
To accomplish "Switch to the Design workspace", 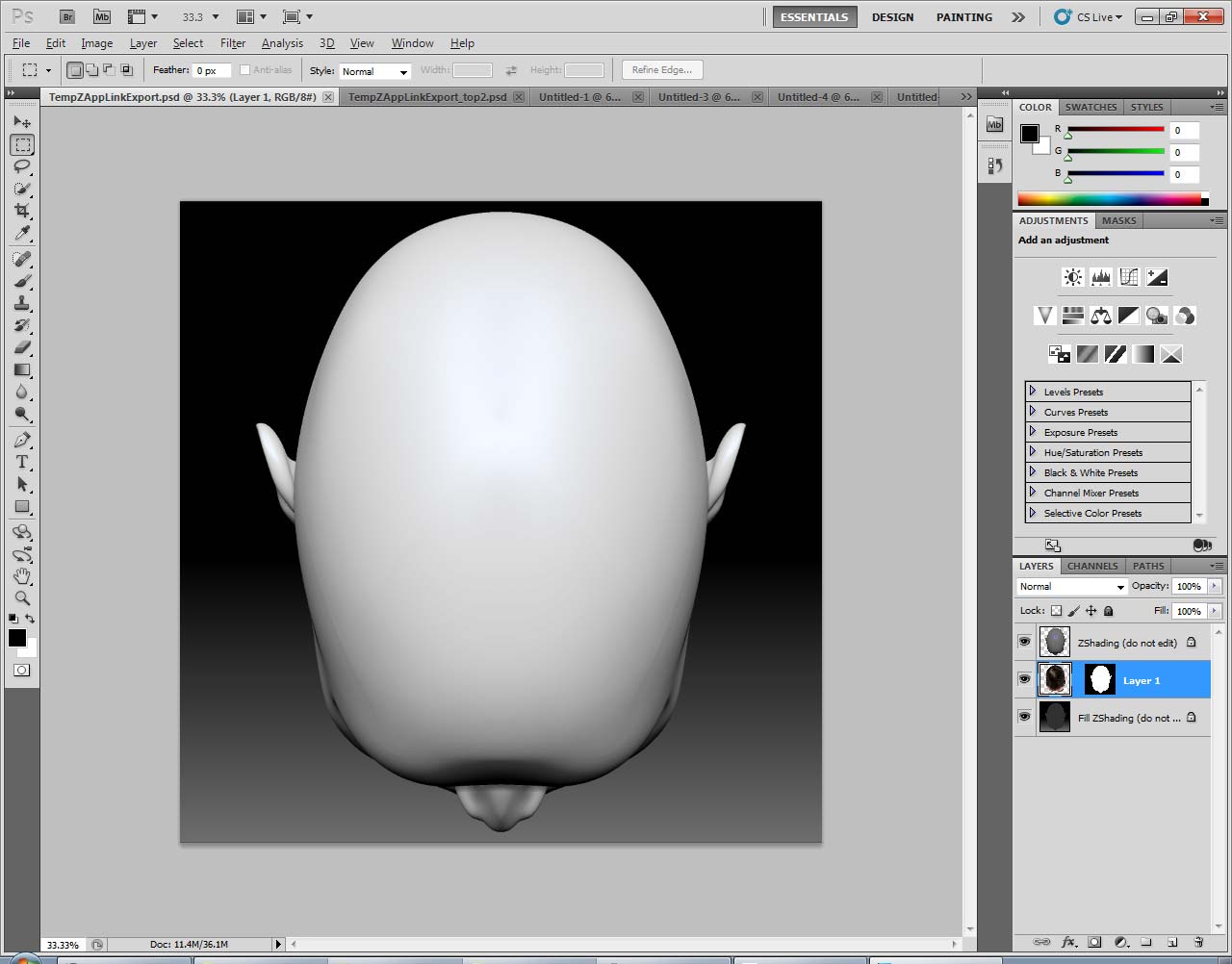I will click(892, 17).
